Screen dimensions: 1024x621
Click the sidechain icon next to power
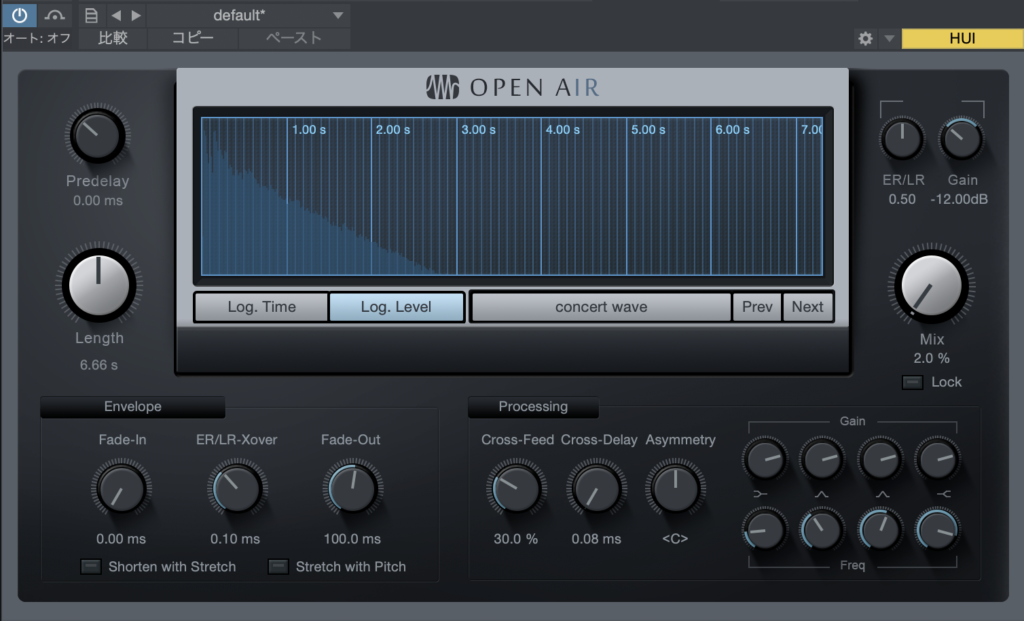(56, 15)
